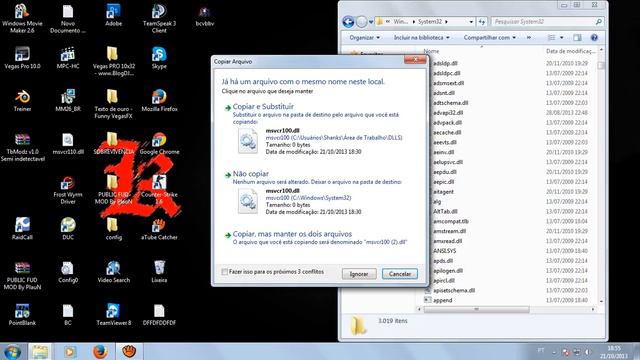Select AltTab.dll in file list
This screenshot has width=640, height=360.
pyautogui.click(x=445, y=211)
